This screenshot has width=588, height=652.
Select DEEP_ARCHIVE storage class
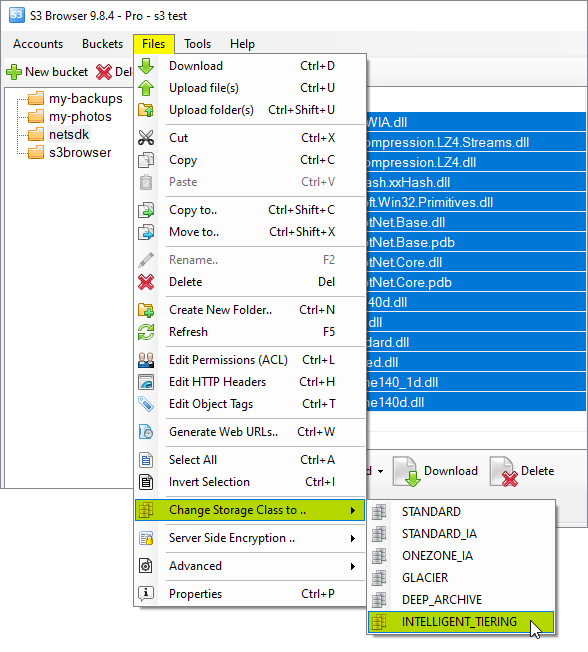click(x=461, y=600)
